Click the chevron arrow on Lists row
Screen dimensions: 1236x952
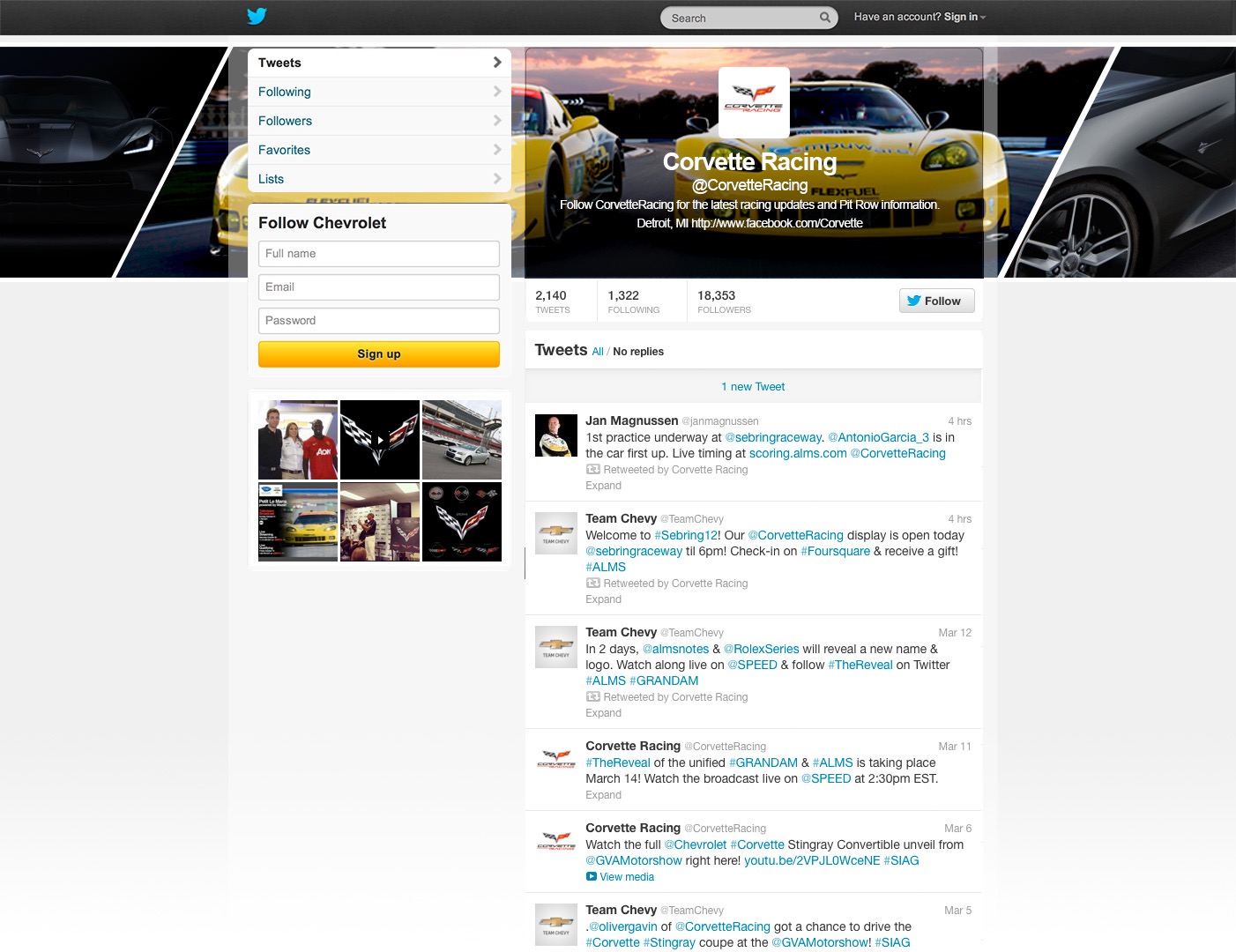[x=497, y=179]
